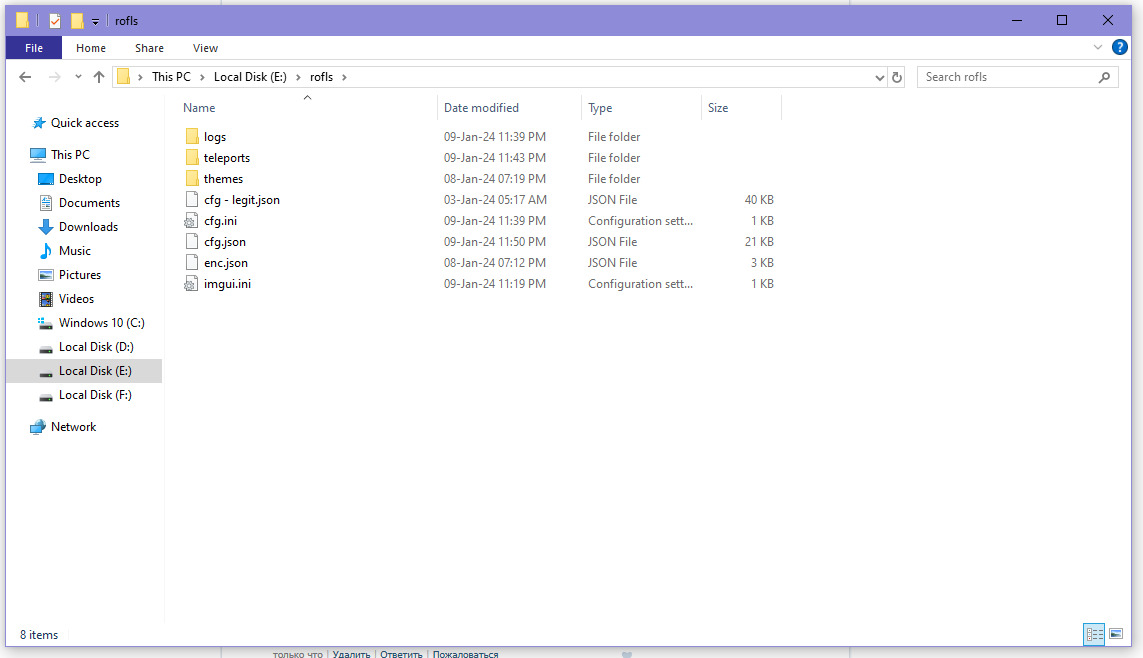This screenshot has width=1143, height=658.
Task: Click the 40 KB size value
Action: point(759,200)
